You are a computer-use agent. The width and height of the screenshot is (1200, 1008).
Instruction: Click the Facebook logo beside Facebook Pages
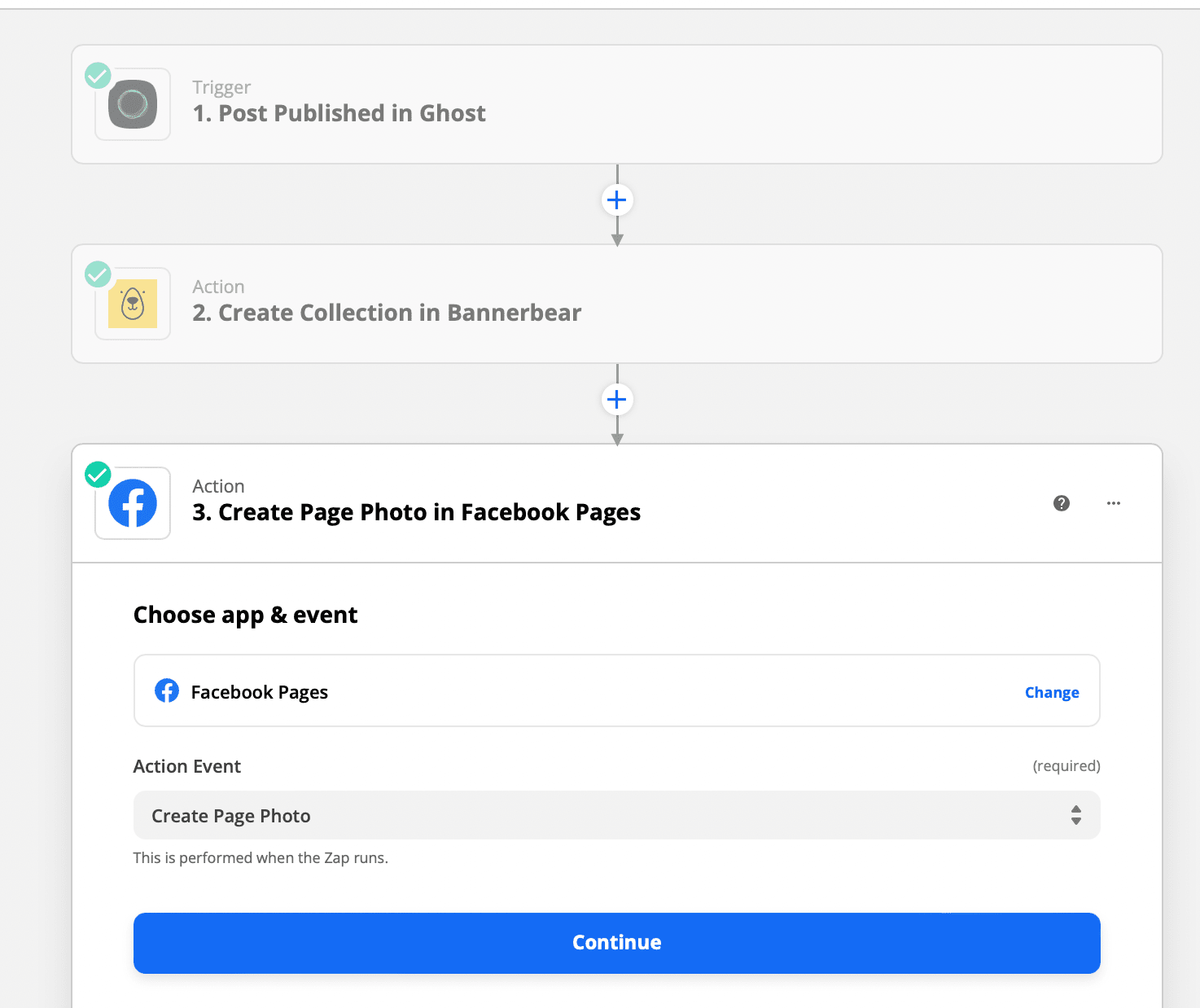[x=167, y=691]
